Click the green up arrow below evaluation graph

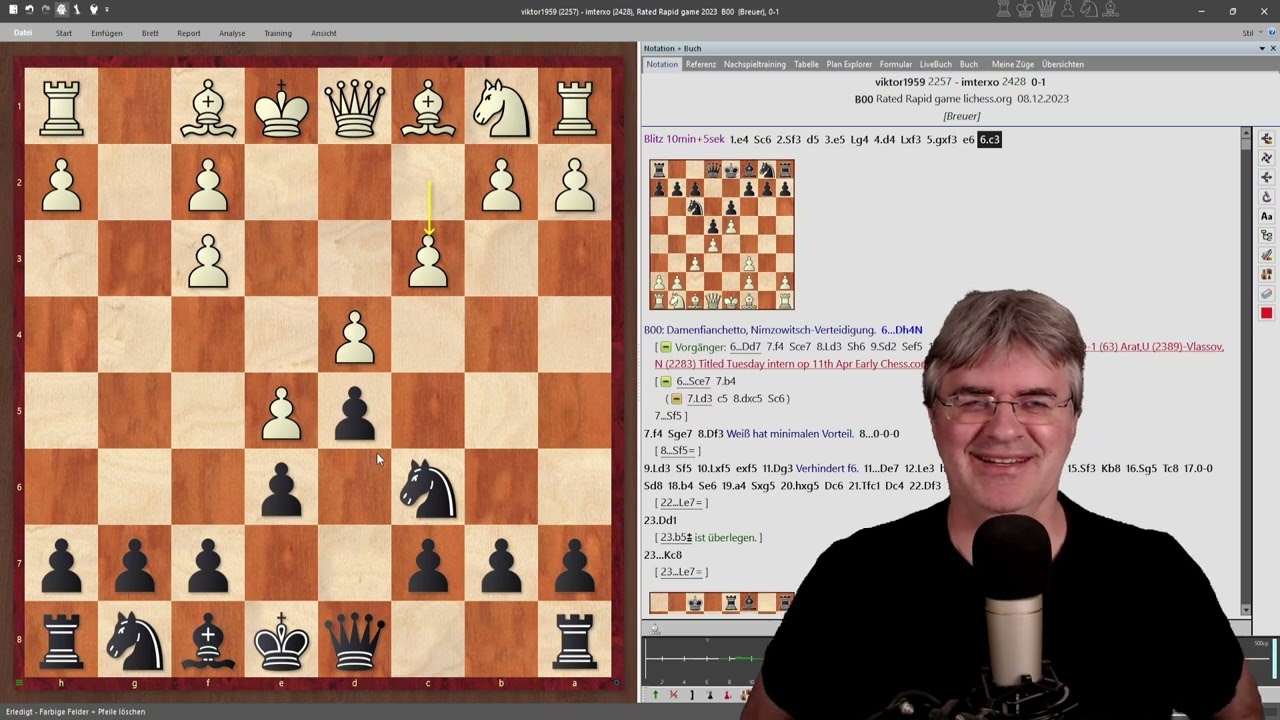[655, 695]
